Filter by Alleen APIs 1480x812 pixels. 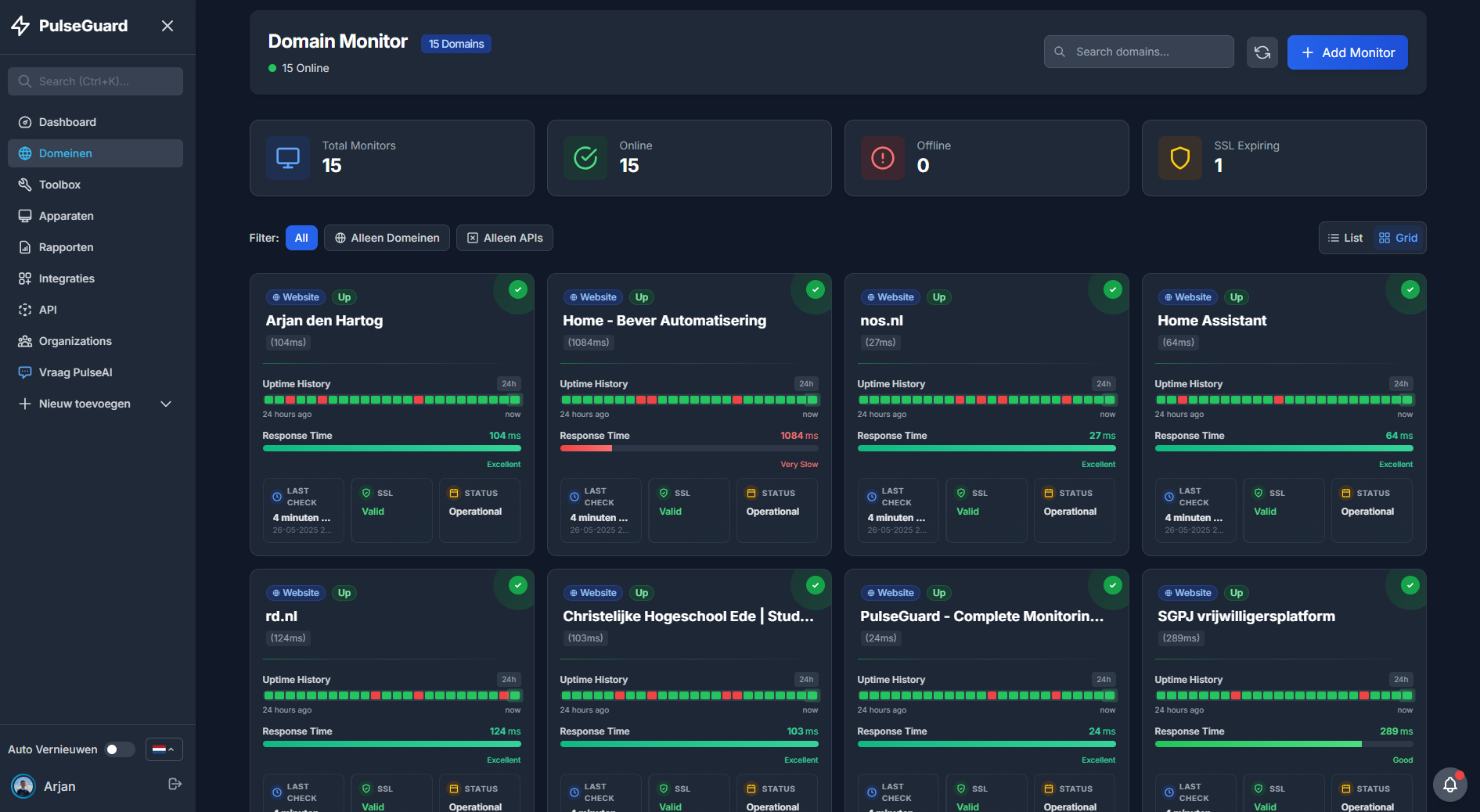pyautogui.click(x=505, y=238)
